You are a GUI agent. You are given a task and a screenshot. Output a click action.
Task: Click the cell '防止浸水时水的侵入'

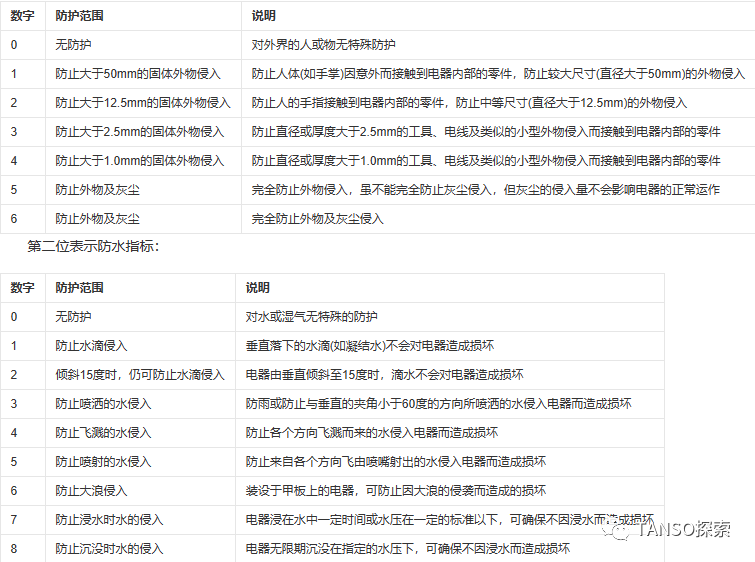pyautogui.click(x=109, y=520)
